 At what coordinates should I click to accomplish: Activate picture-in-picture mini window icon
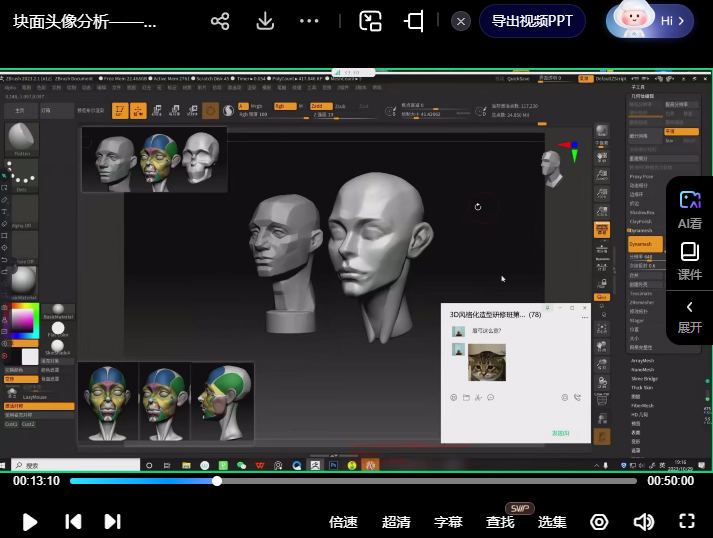tap(371, 21)
